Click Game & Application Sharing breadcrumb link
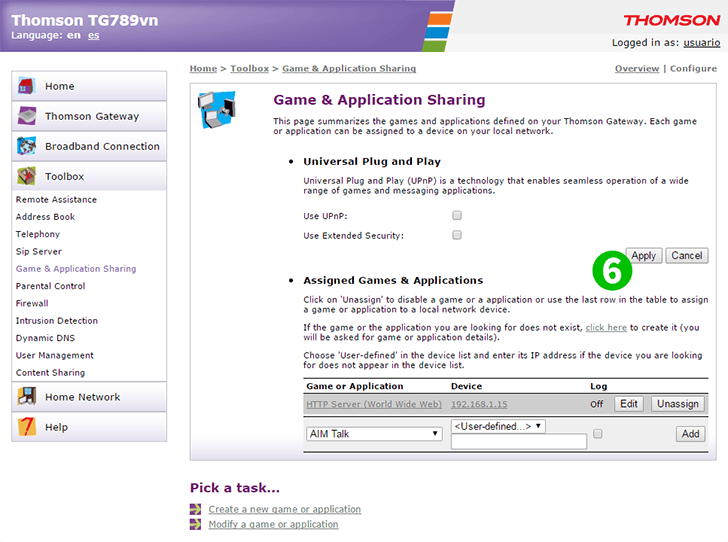This screenshot has height=542, width=728. coord(349,68)
